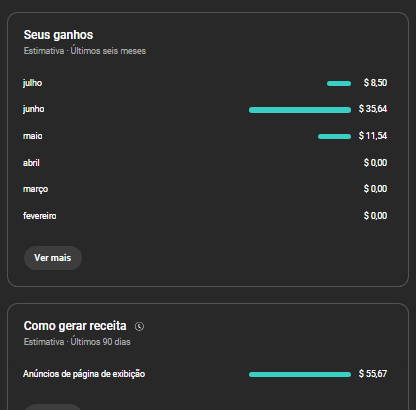
Task: Click Estimativa · Últimos seis meses subtitle
Action: pos(85,51)
